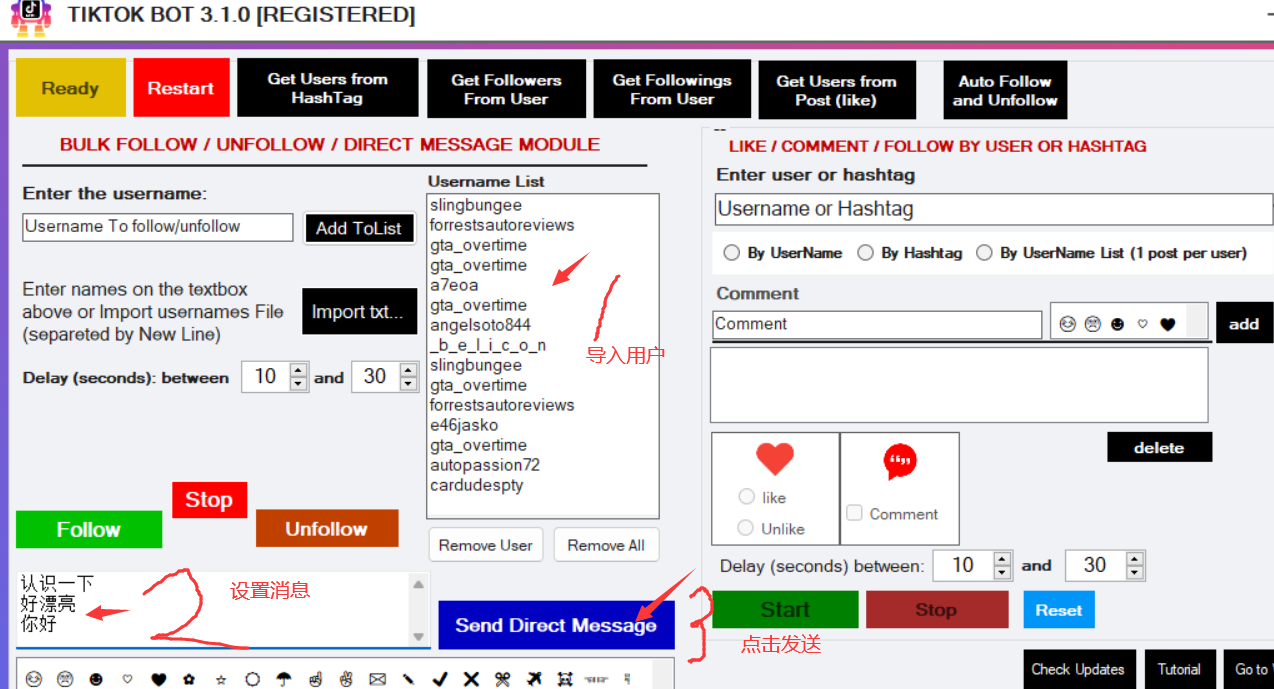Pick the envelope emoji in the message emoji bar
1274x689 pixels.
coord(377,679)
